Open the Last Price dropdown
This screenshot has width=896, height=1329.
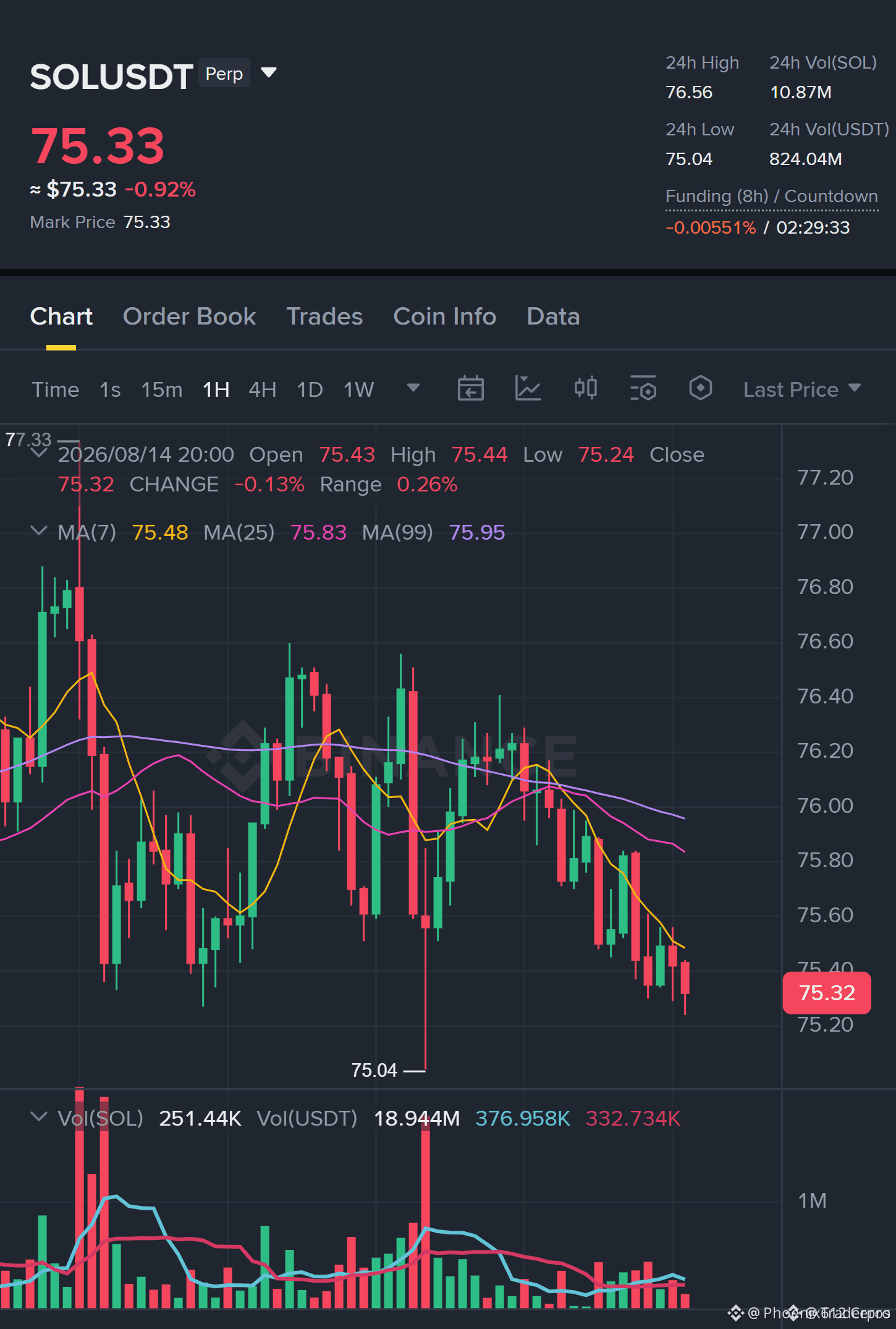[802, 389]
